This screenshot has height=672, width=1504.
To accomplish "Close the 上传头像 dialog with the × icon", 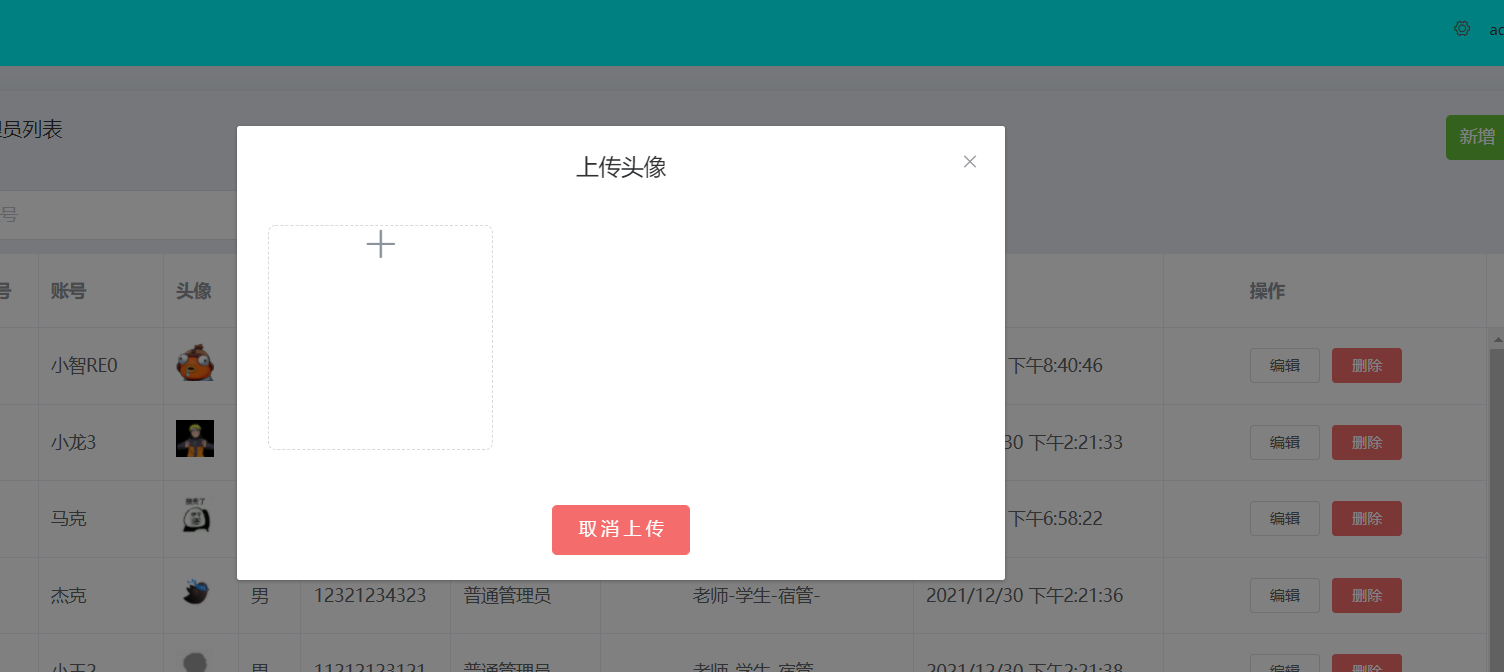I will coord(969,161).
